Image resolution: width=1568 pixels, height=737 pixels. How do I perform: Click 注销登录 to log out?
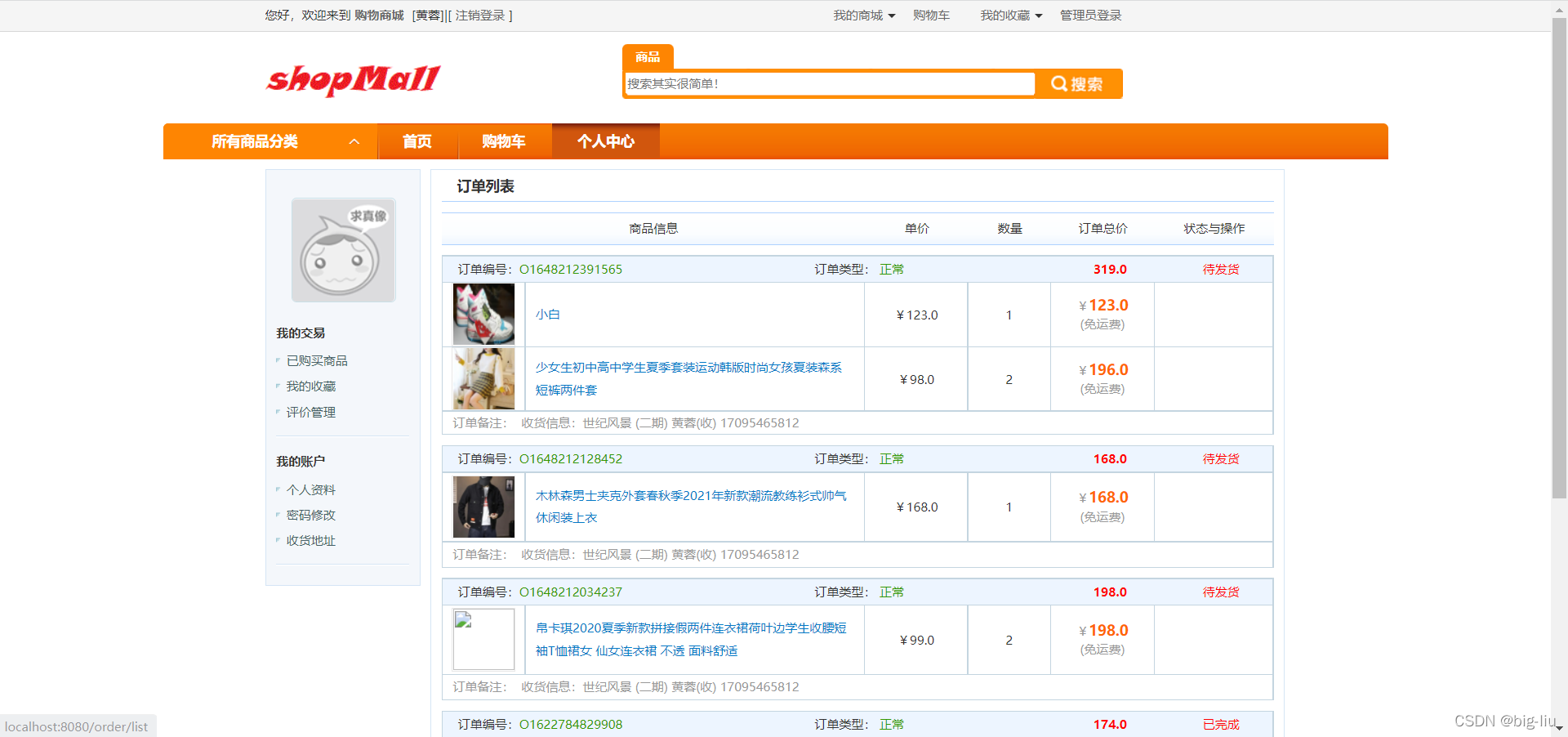480,16
